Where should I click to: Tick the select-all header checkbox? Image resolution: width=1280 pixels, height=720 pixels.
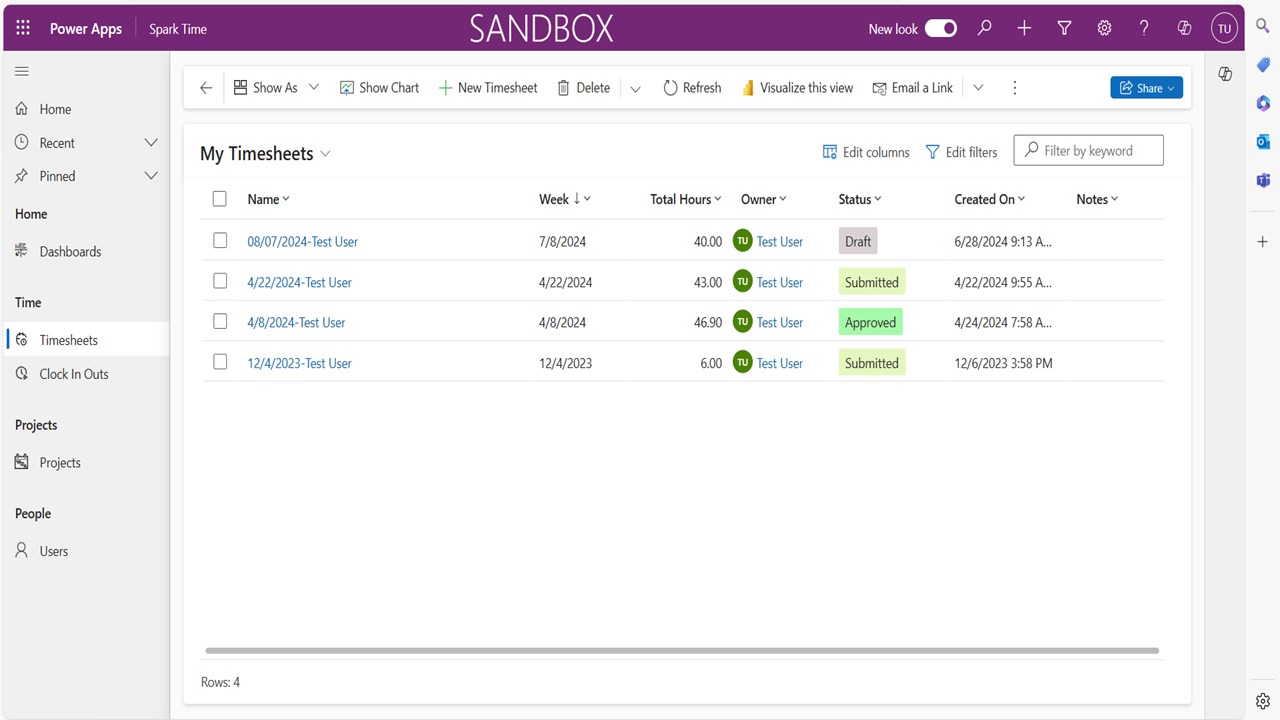tap(220, 199)
